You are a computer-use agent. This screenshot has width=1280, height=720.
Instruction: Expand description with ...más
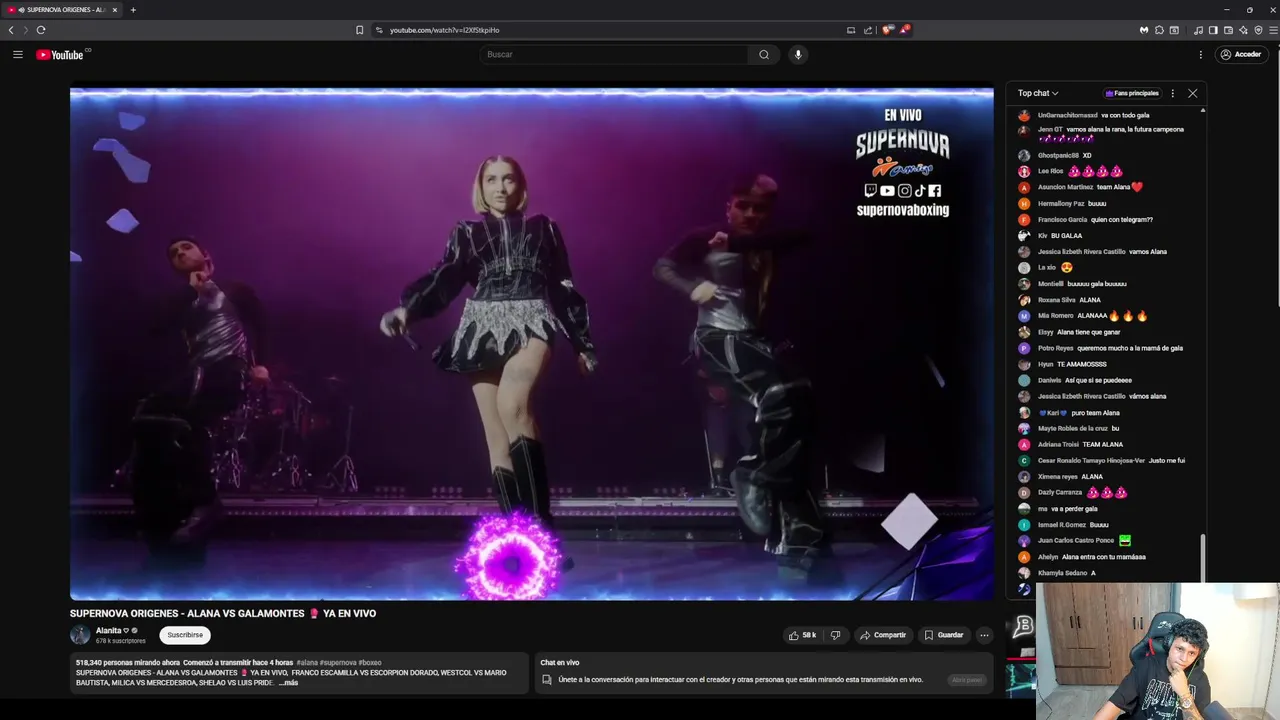288,682
